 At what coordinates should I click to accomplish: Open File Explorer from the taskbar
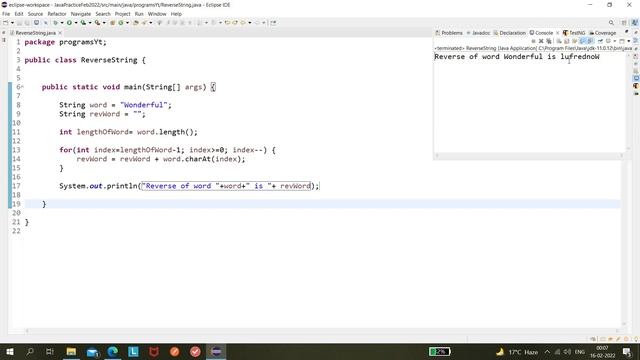[71, 351]
